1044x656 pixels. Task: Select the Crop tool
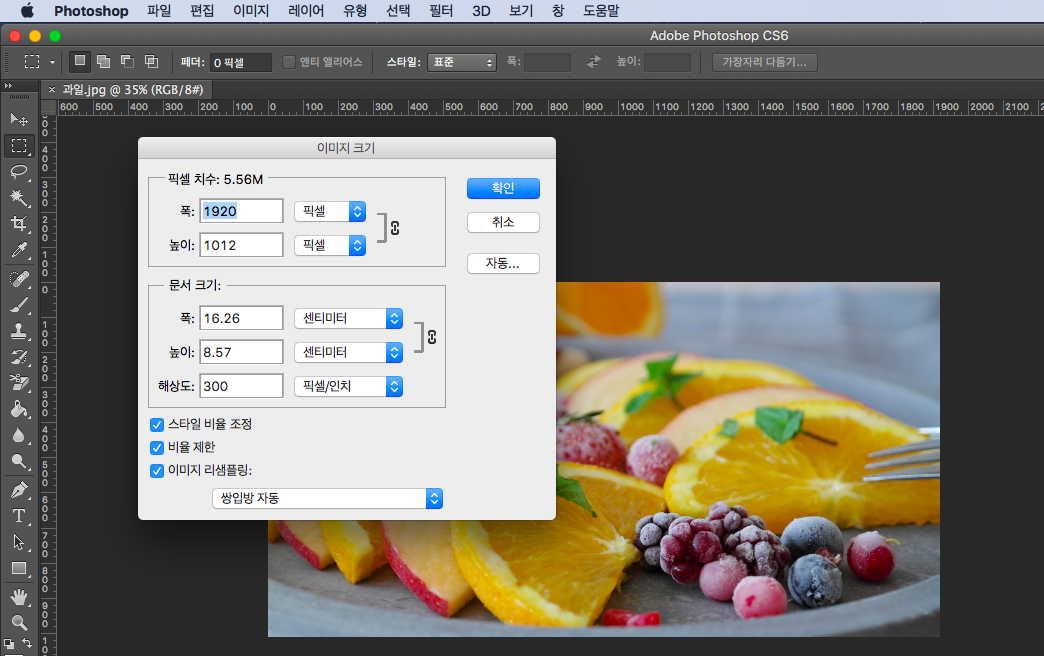click(x=19, y=224)
